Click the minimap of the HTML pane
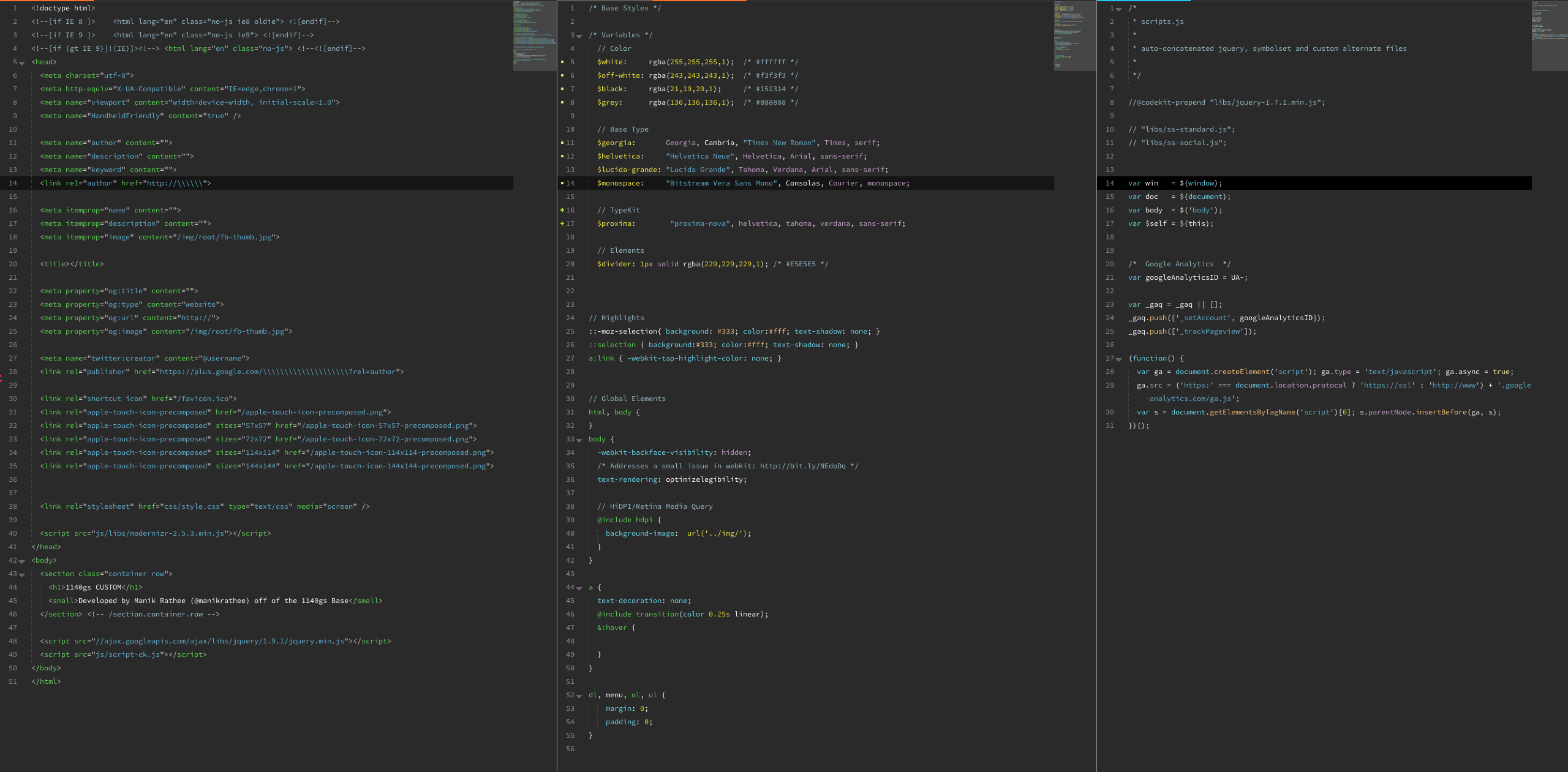The height and width of the screenshot is (772, 1568). (x=535, y=36)
